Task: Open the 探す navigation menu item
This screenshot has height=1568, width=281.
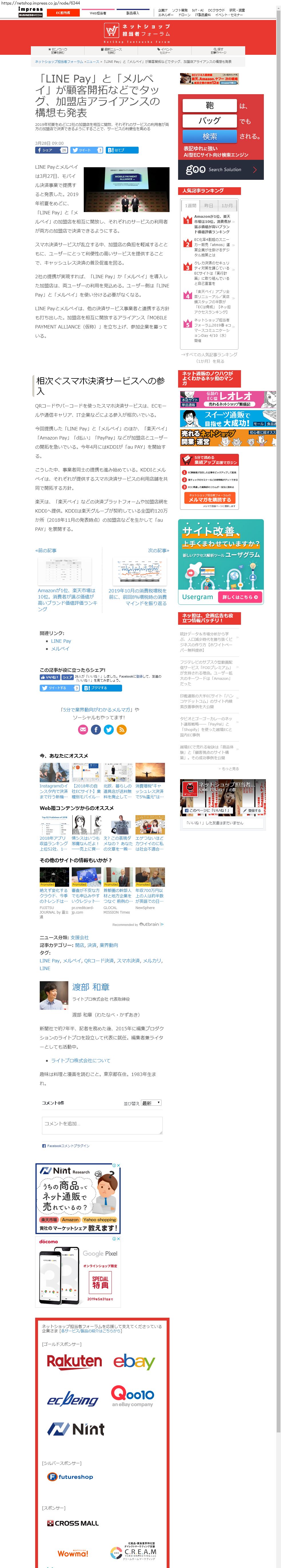Action: pos(218,51)
